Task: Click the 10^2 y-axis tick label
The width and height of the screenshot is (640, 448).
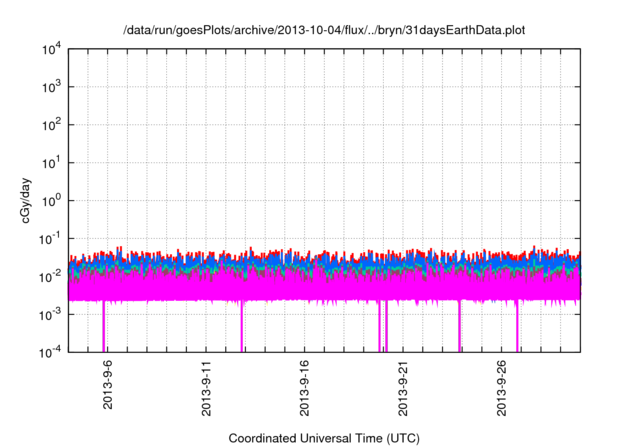Action: tap(52, 125)
